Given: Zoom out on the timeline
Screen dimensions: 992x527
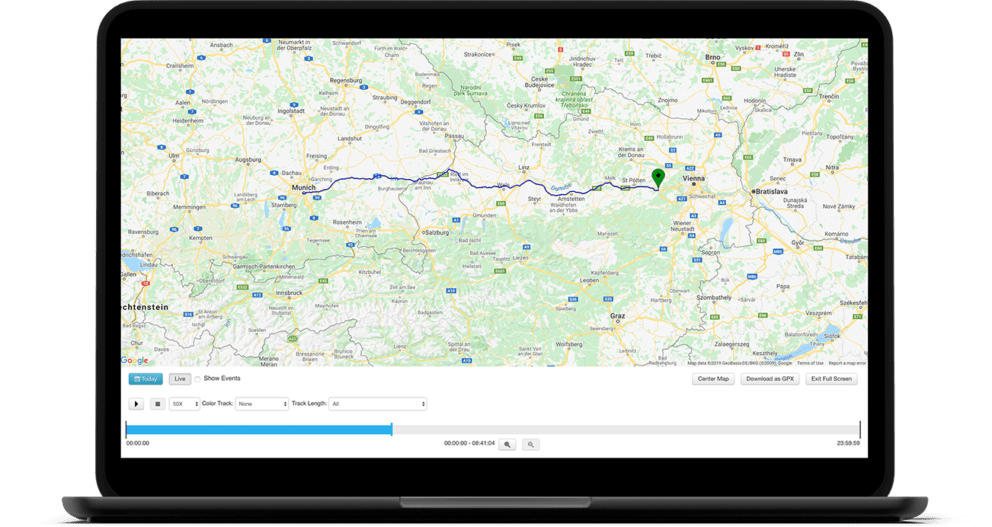Looking at the screenshot, I should click(531, 445).
